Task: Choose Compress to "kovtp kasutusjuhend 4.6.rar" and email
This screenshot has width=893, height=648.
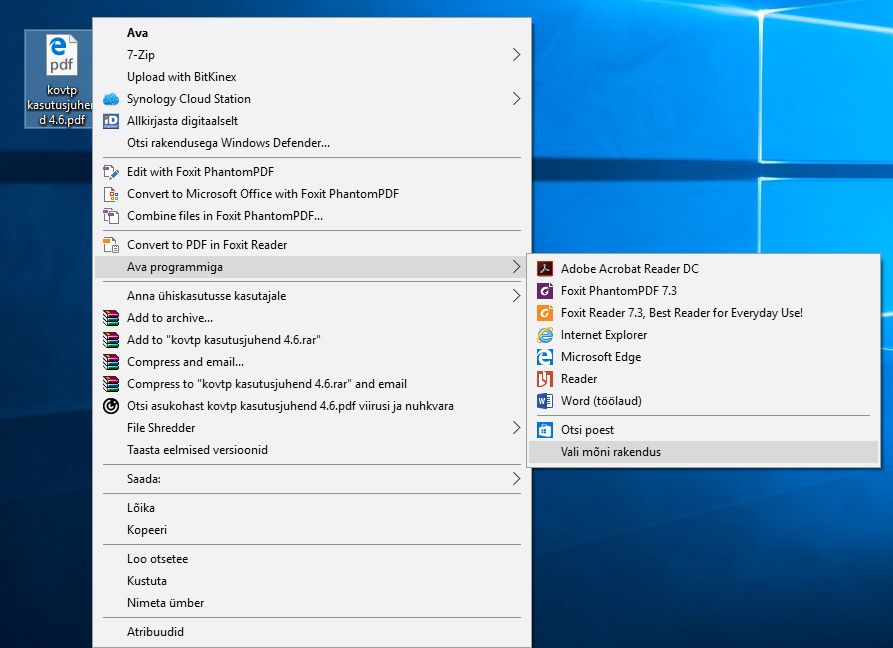Action: (x=312, y=384)
